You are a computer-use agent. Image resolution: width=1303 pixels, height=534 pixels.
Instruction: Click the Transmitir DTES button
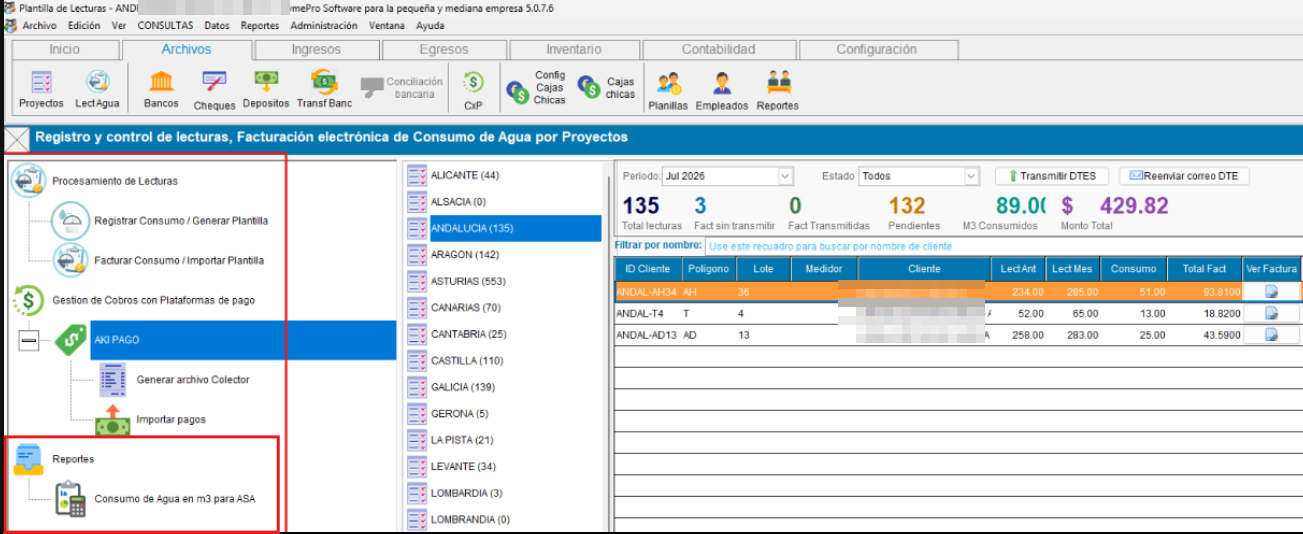(x=1052, y=176)
